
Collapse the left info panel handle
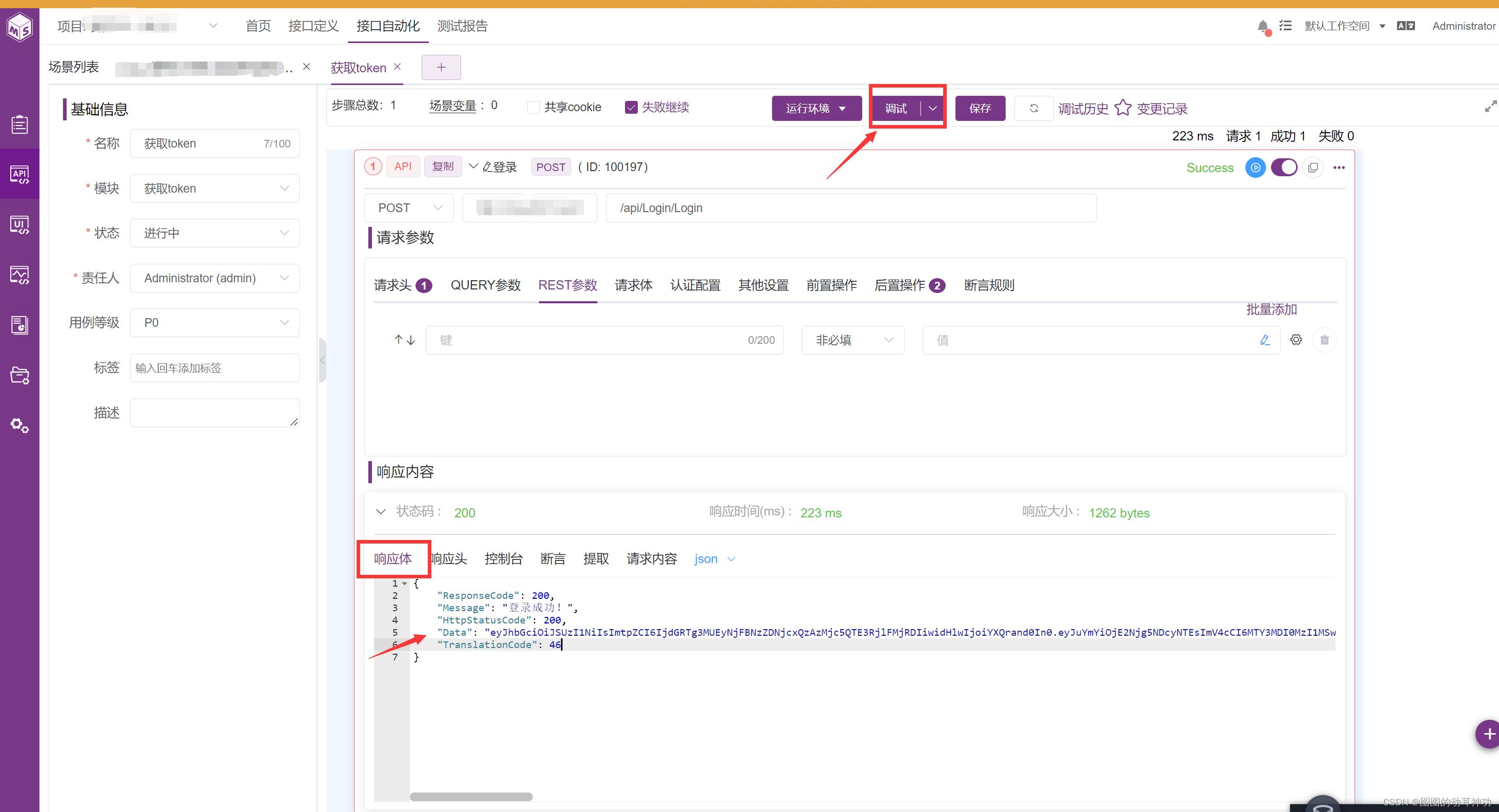pos(322,360)
